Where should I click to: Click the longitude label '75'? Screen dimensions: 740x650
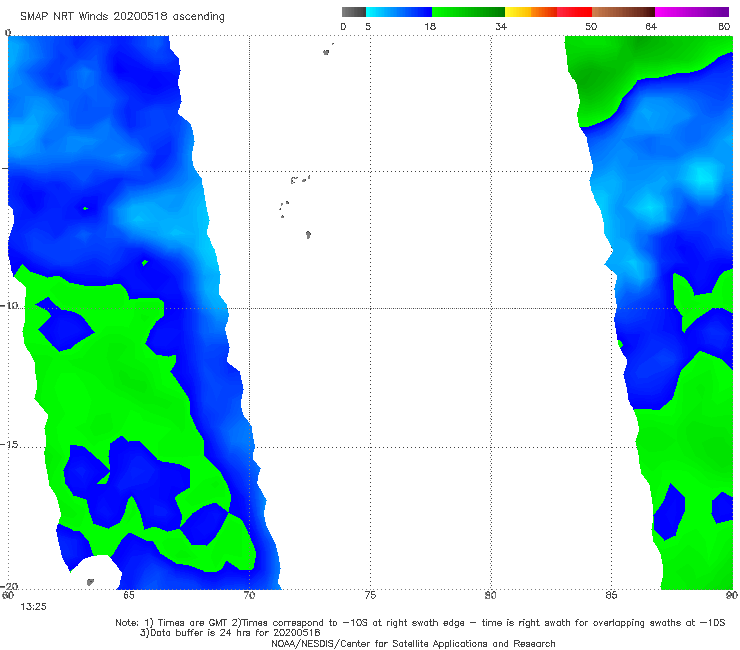pyautogui.click(x=370, y=595)
